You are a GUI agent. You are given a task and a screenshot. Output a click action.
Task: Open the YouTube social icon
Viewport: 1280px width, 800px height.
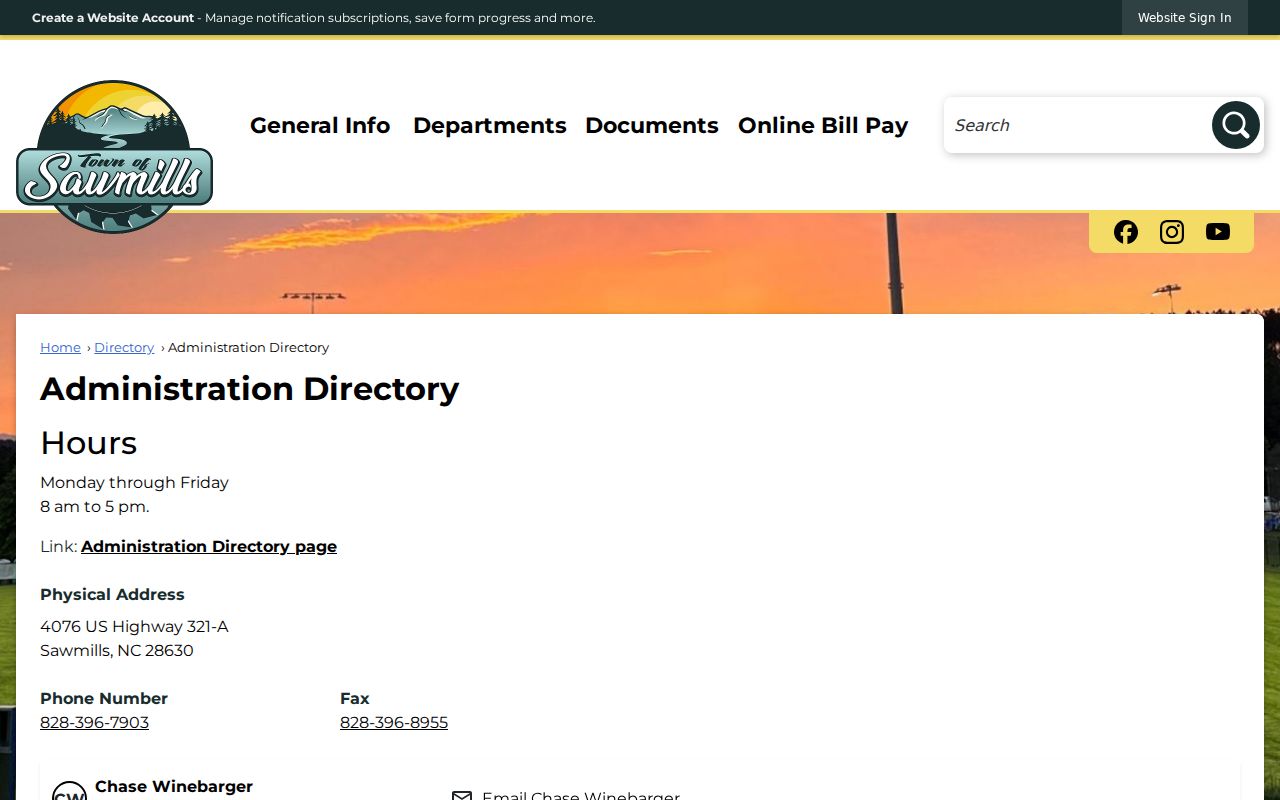(x=1218, y=232)
